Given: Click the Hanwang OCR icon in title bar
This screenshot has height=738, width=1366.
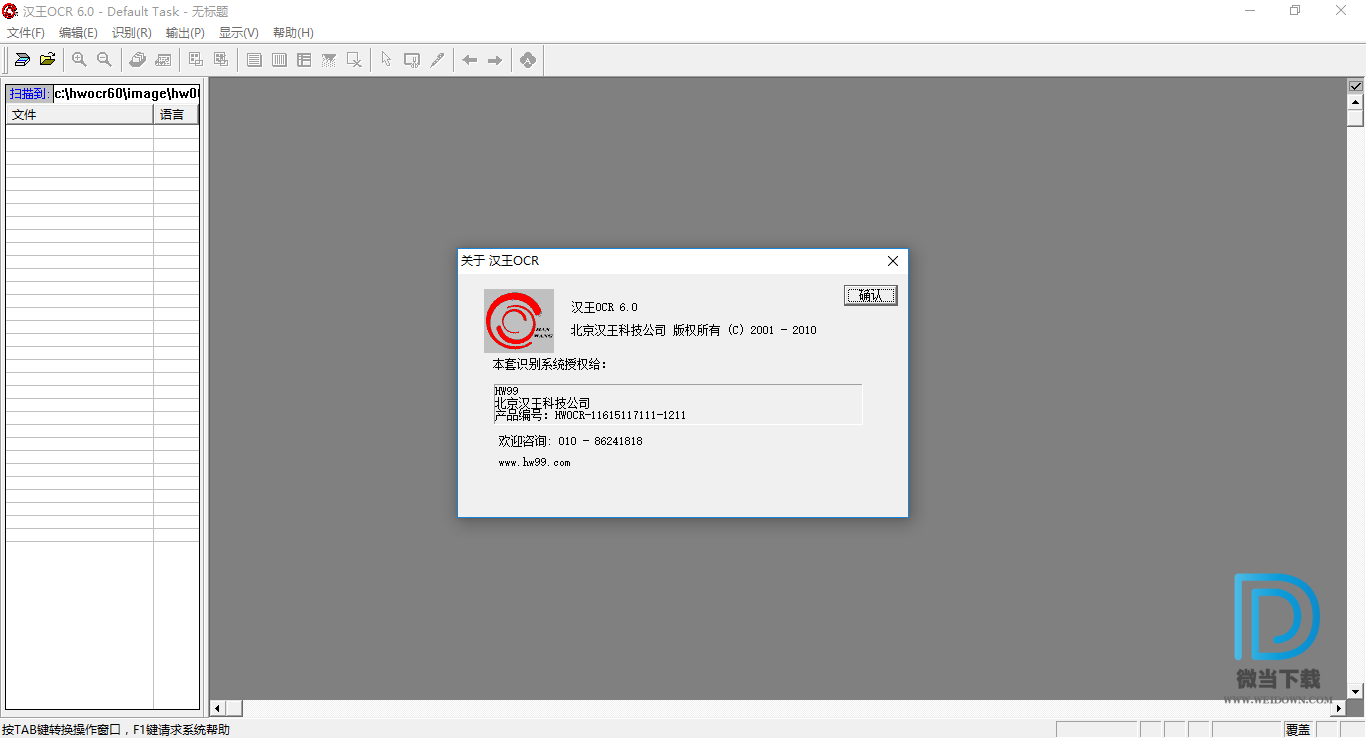Looking at the screenshot, I should [10, 11].
